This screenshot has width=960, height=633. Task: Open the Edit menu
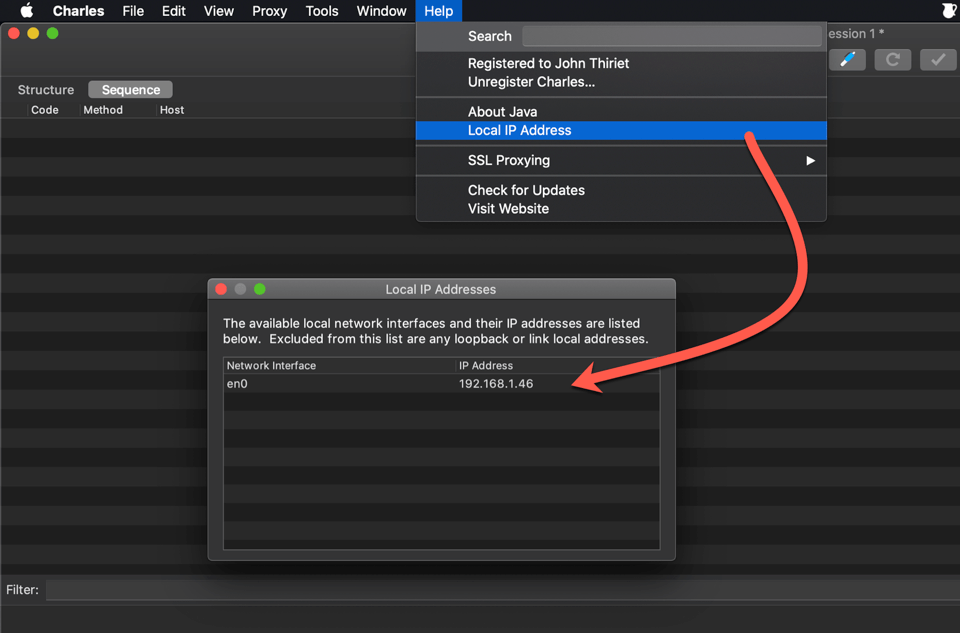point(173,11)
